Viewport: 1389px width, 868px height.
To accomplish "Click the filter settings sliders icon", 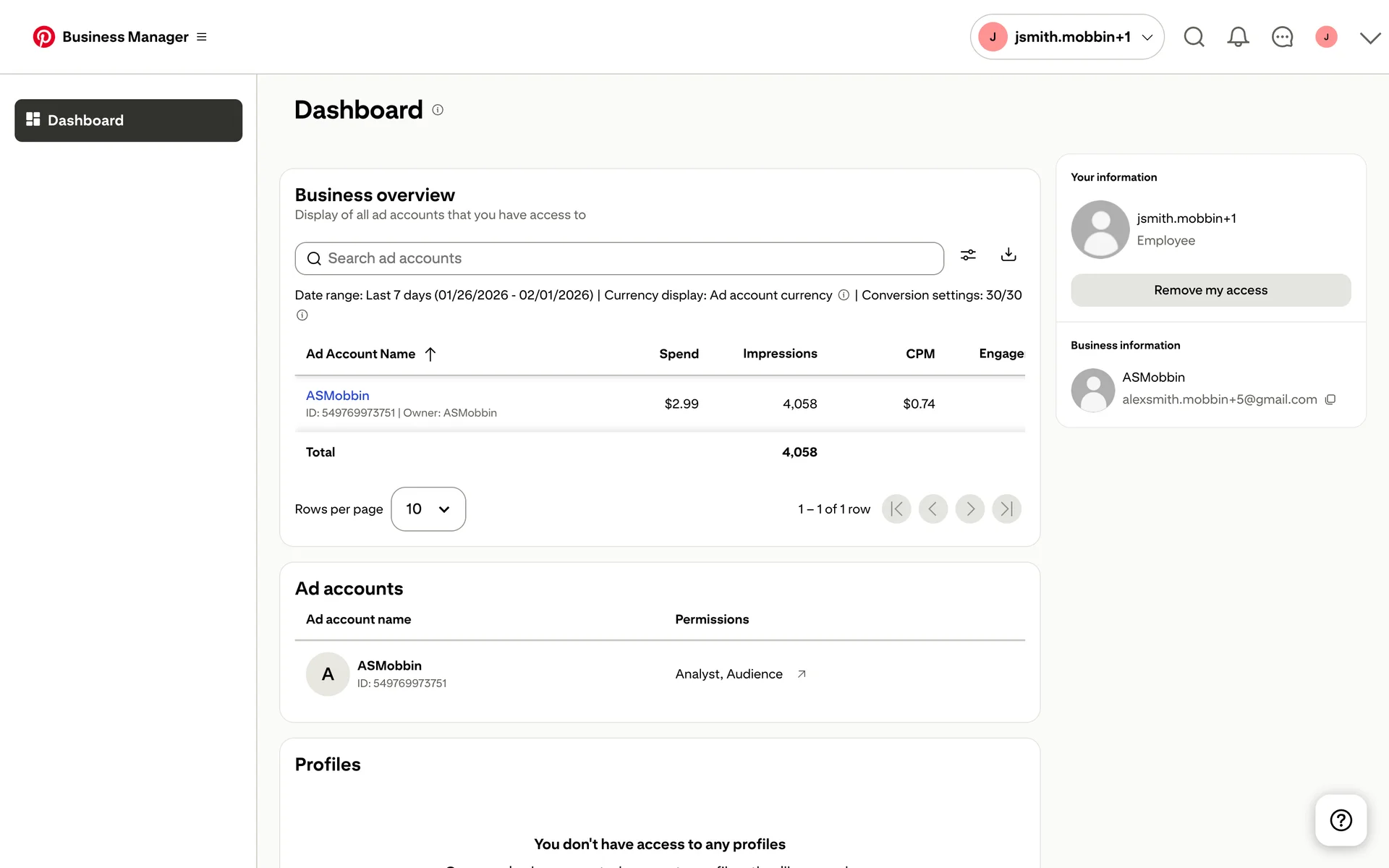I will (x=968, y=255).
